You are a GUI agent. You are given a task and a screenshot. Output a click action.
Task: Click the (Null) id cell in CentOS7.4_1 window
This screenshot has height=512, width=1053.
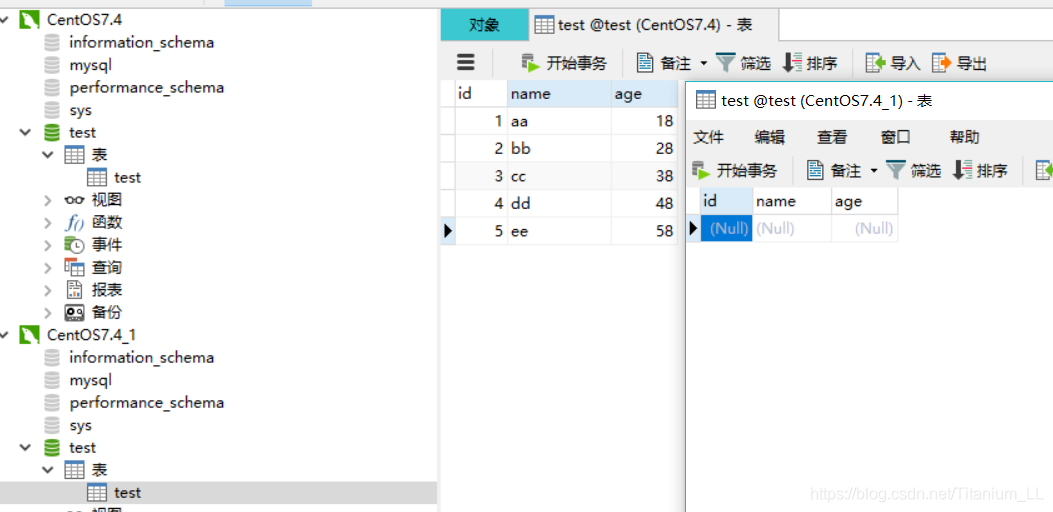(x=726, y=228)
